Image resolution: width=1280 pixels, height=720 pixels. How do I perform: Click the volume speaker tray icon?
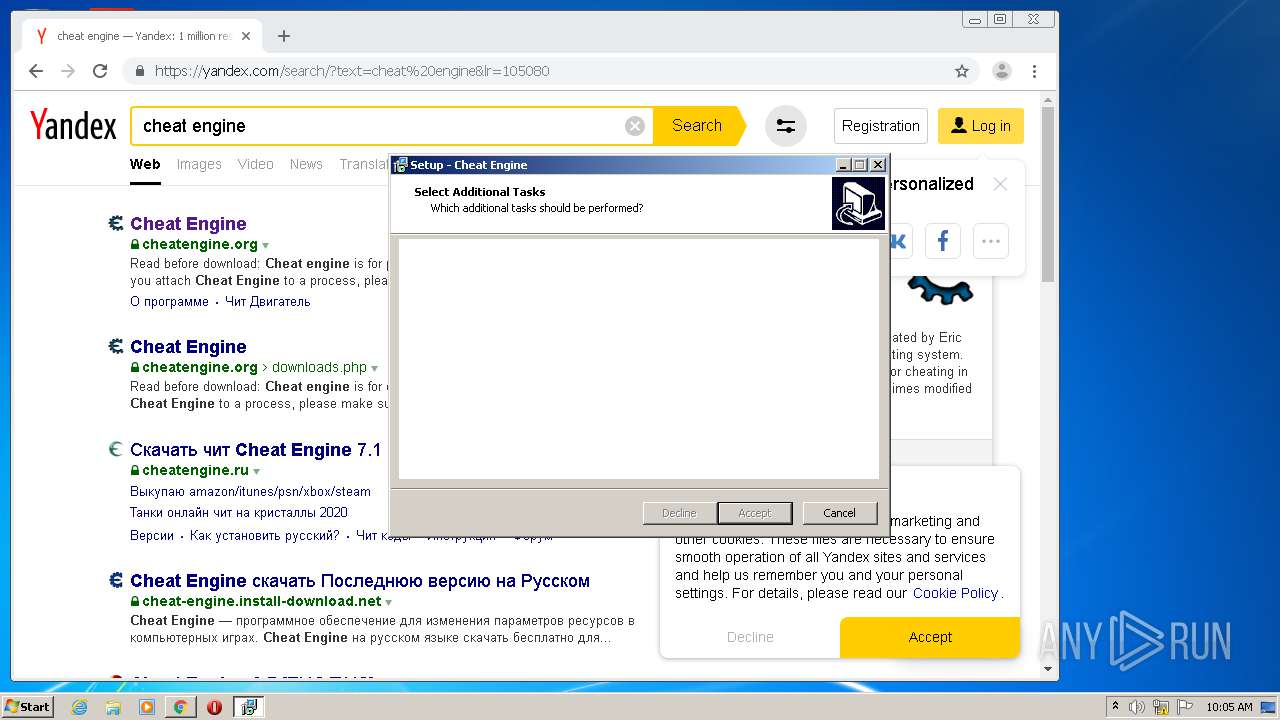1137,707
